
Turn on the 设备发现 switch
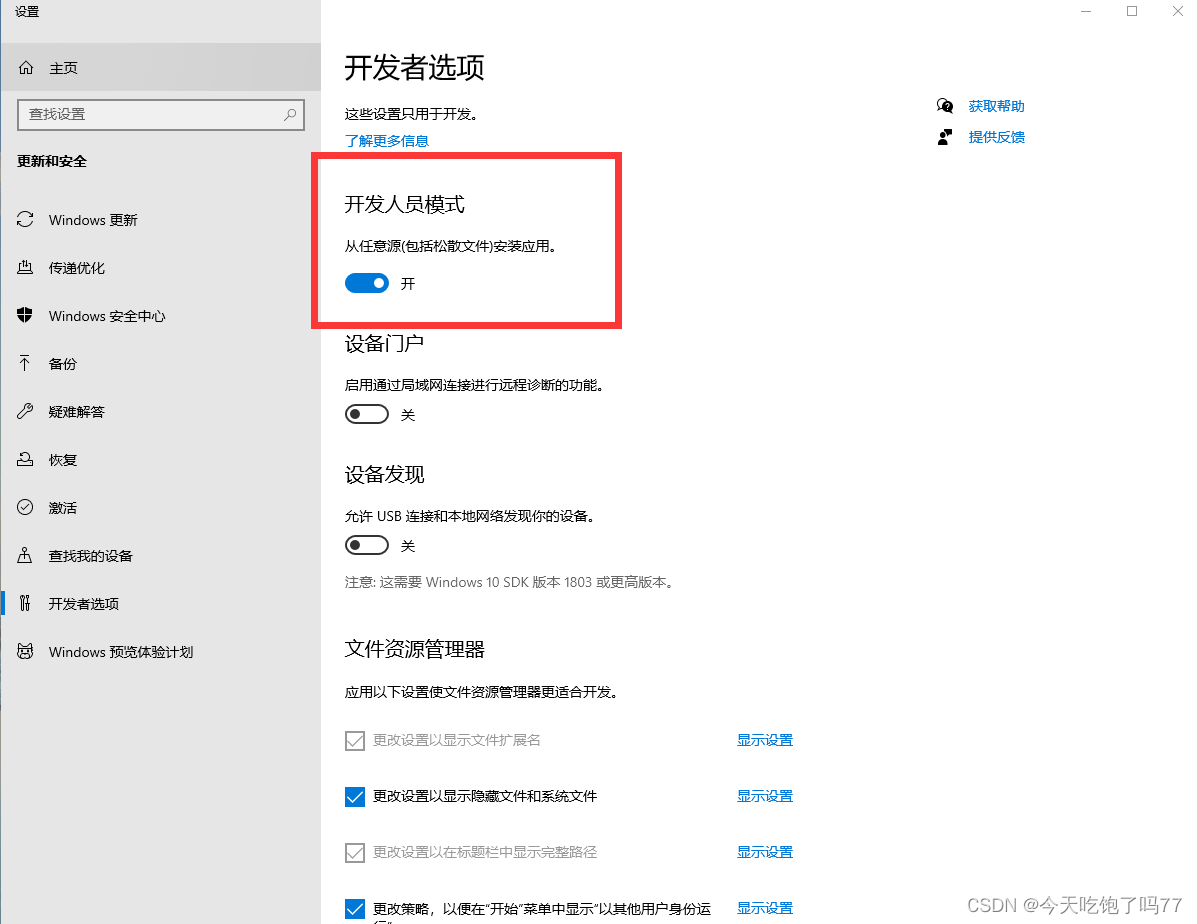[366, 544]
